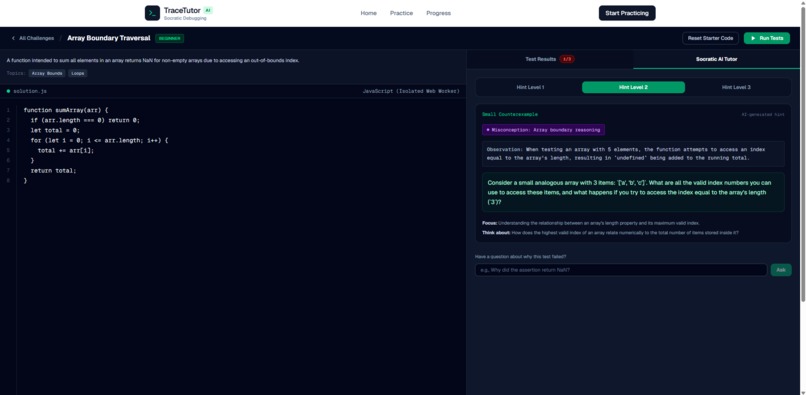Click the page vertical scrollbar
Screen dimensions: 806x395
click(803, 154)
